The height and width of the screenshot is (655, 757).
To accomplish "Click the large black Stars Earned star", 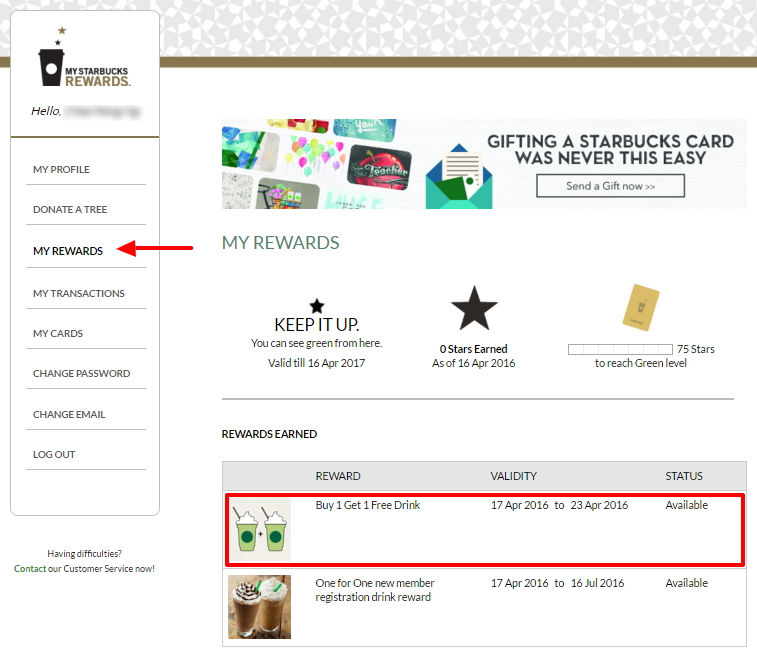I will [474, 308].
